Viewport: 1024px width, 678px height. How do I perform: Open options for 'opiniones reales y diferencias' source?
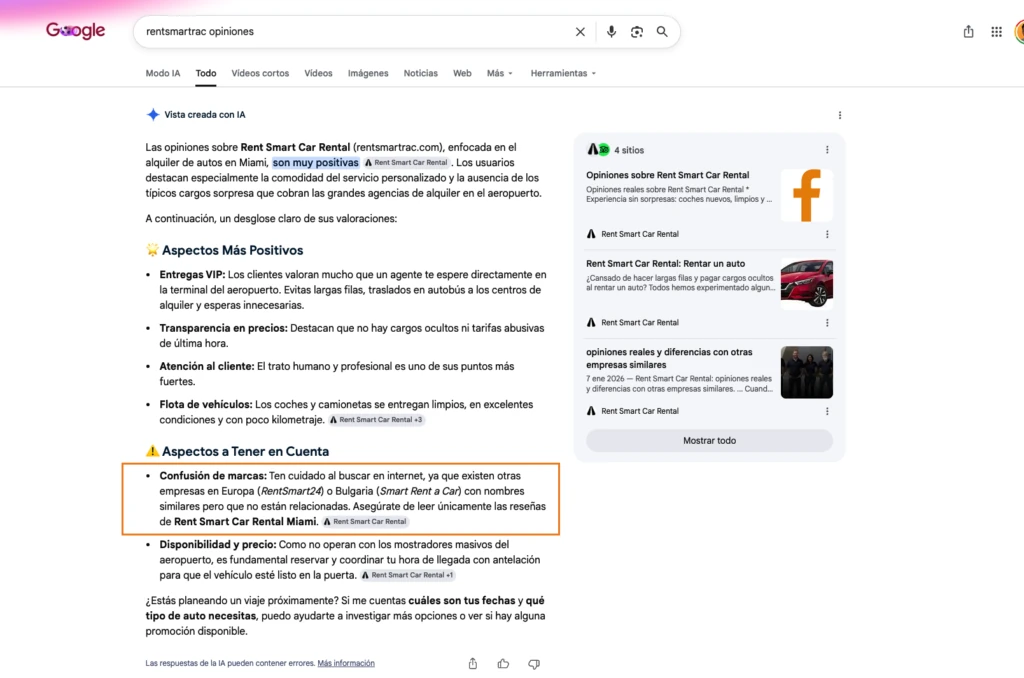click(x=827, y=412)
